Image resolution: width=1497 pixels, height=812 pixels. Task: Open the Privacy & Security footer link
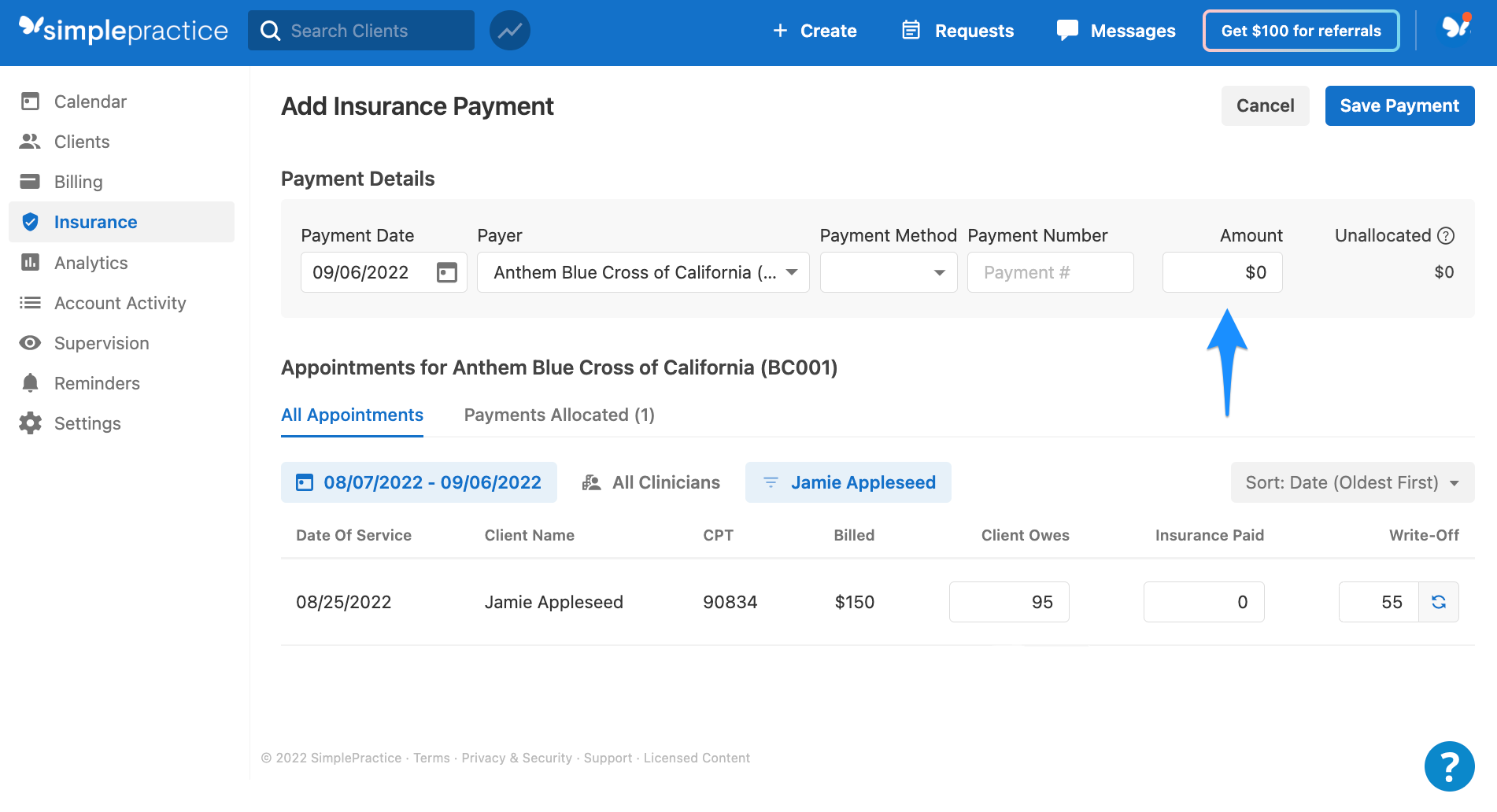tap(516, 758)
